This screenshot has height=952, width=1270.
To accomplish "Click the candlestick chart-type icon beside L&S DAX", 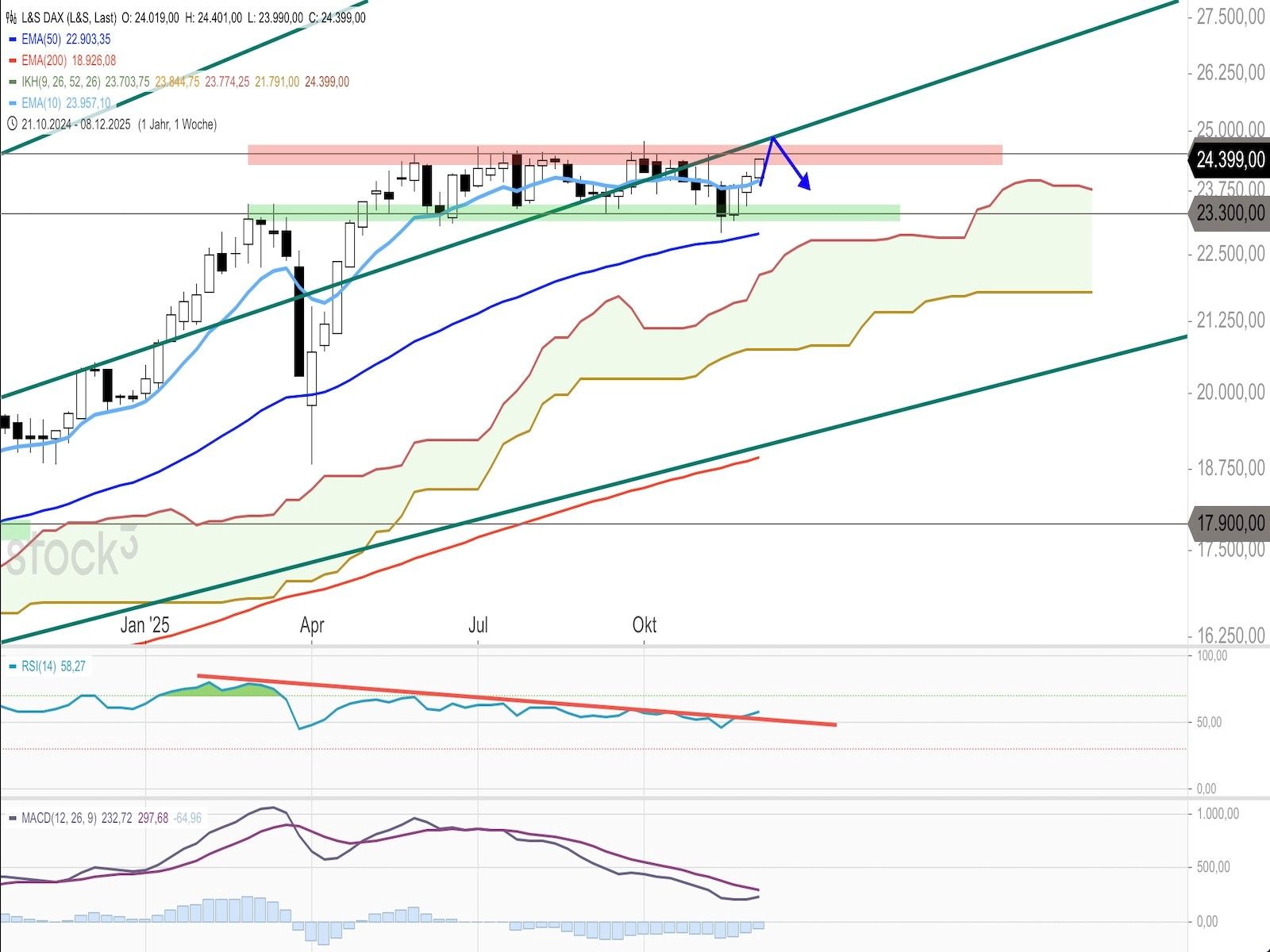I will pos(12,17).
